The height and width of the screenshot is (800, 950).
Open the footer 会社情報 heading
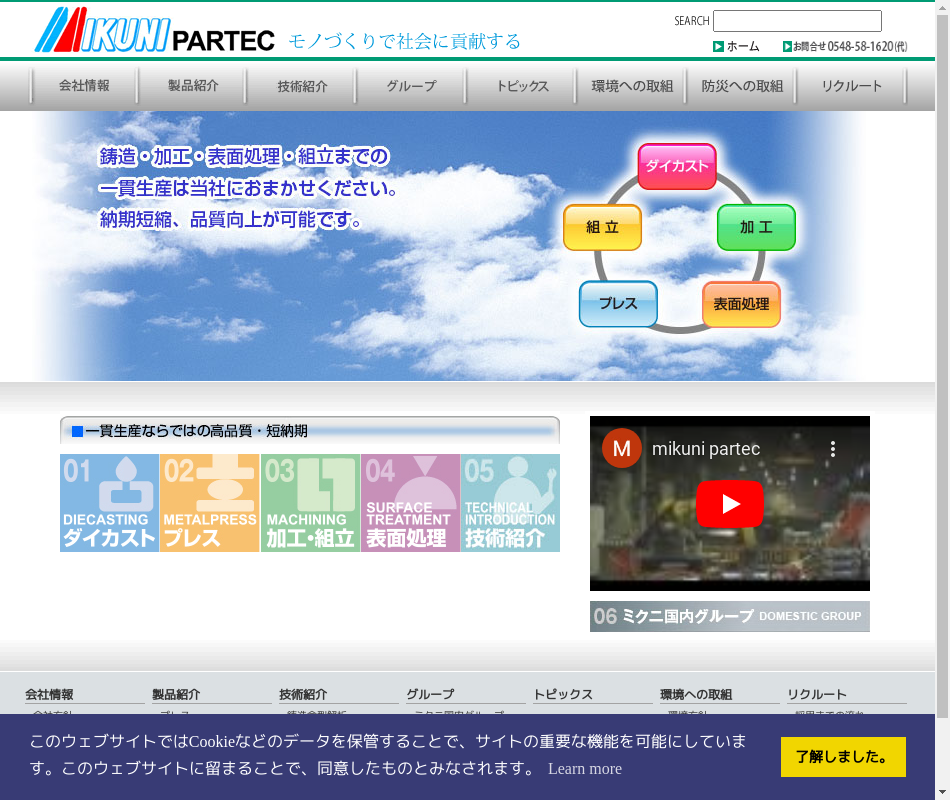[x=49, y=695]
